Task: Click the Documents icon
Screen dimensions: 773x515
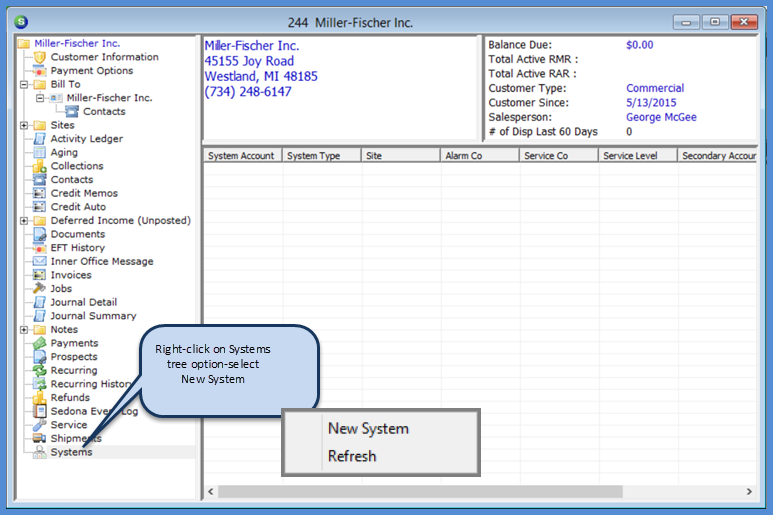Action: pyautogui.click(x=39, y=234)
